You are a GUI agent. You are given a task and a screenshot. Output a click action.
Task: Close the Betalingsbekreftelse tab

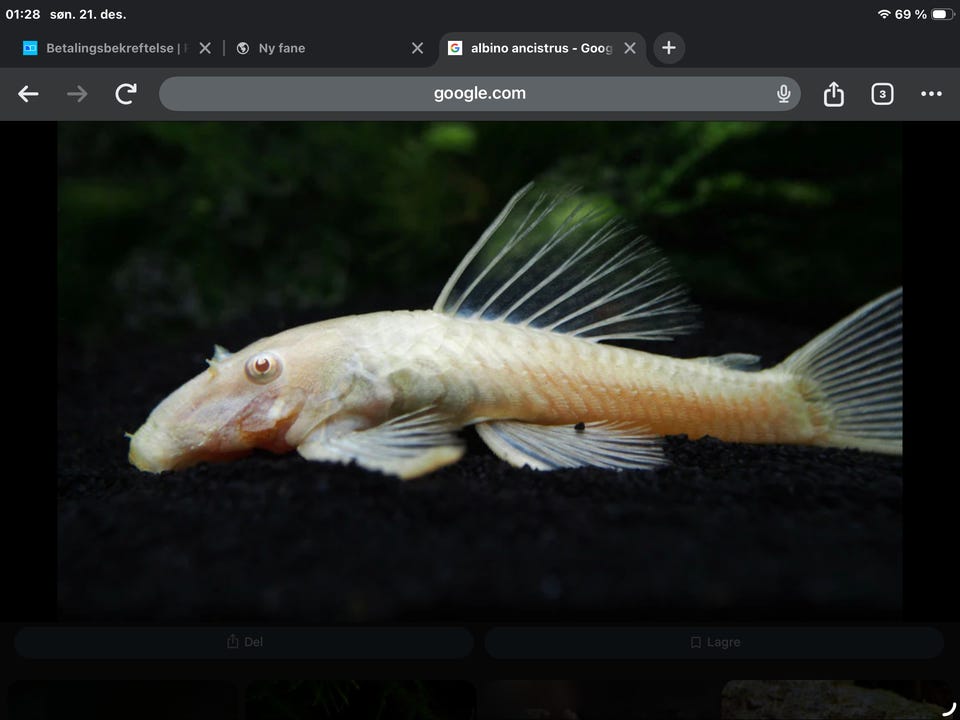pyautogui.click(x=205, y=48)
